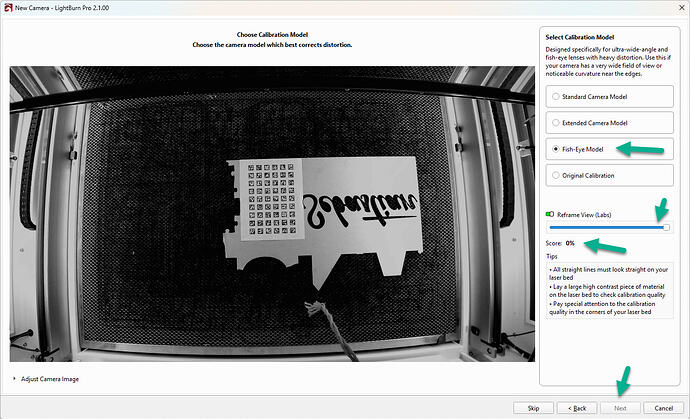Go back with the Back button

point(577,408)
